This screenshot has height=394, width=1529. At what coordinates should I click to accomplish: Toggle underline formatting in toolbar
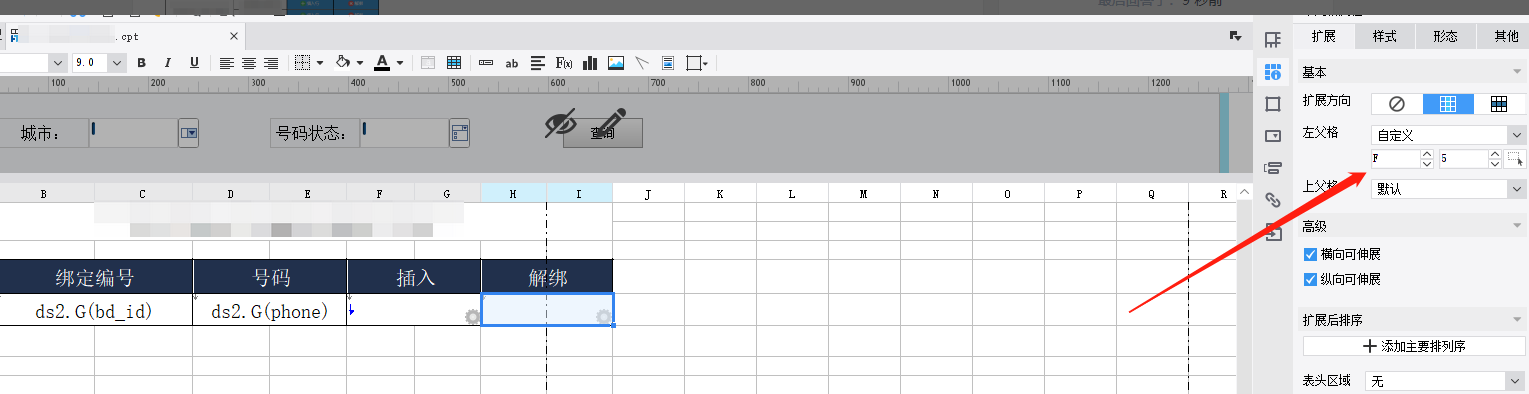pos(194,63)
